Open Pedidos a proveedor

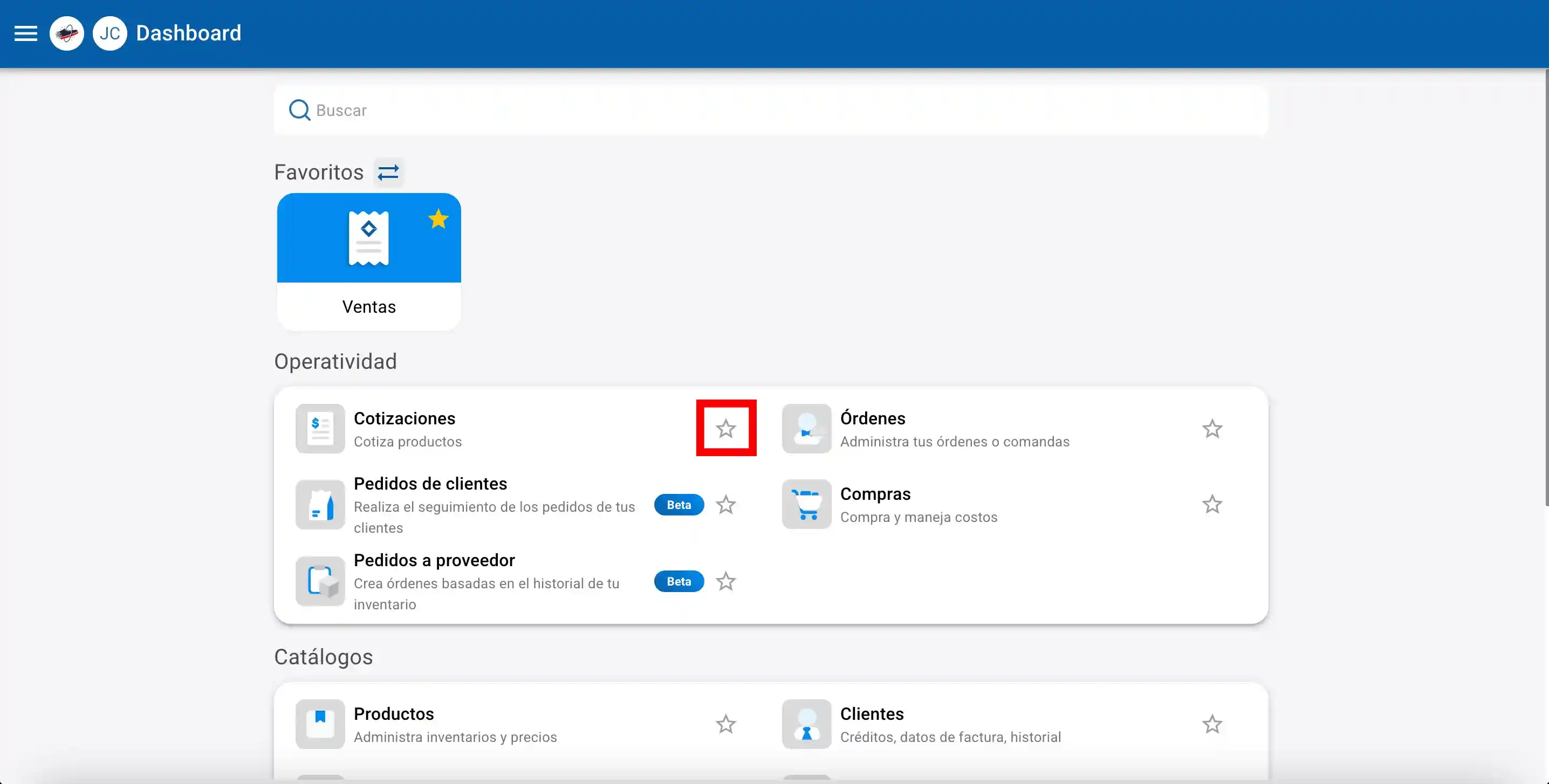click(434, 560)
